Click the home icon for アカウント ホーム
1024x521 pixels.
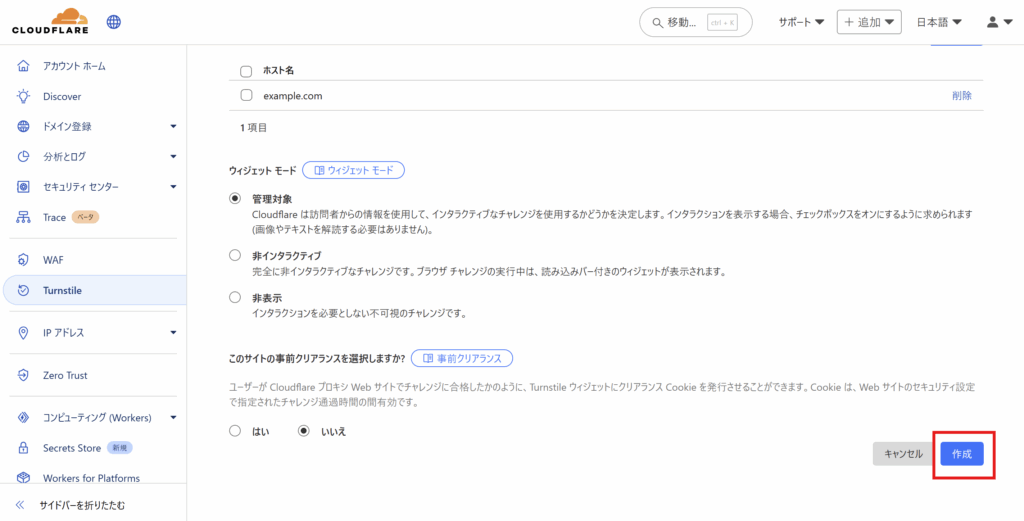(24, 66)
